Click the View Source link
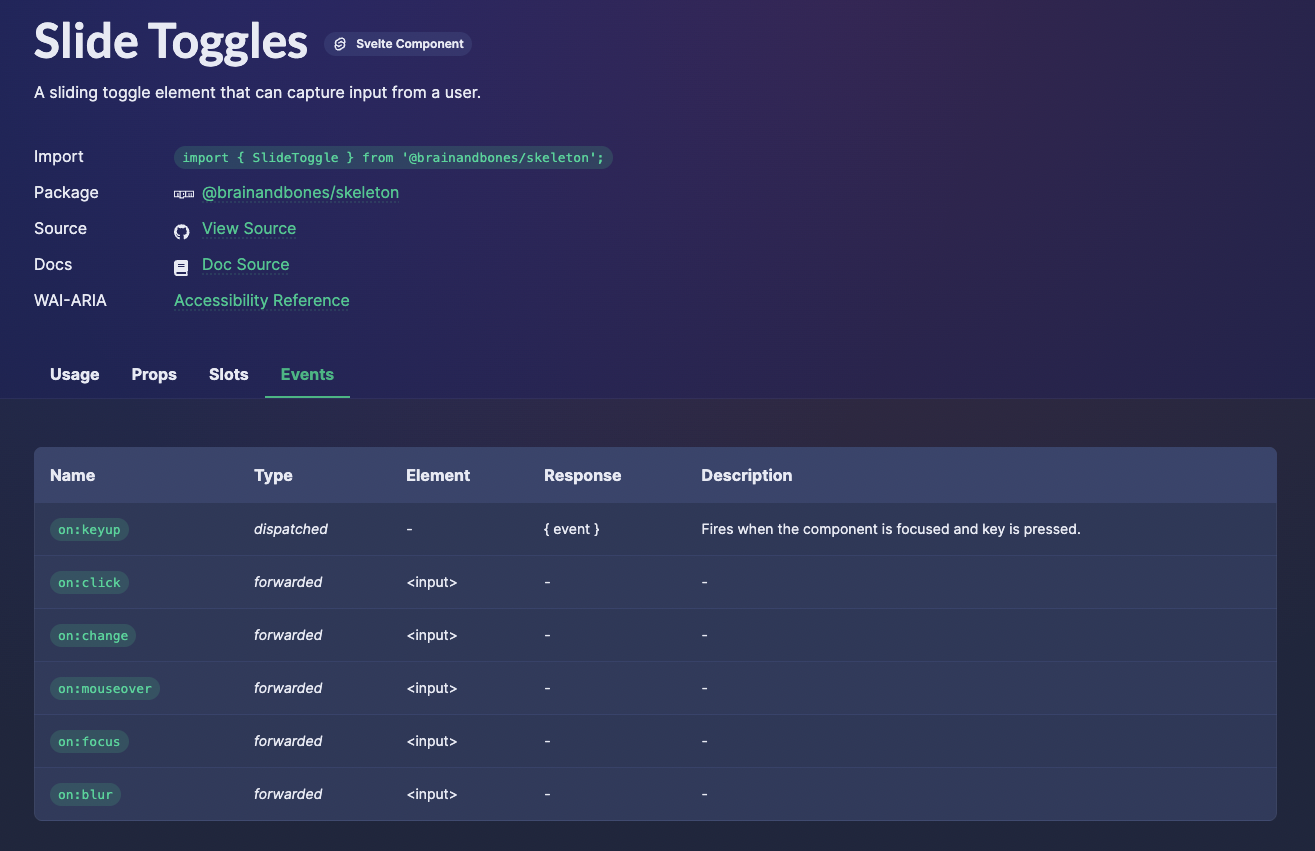The image size is (1315, 851). [248, 228]
